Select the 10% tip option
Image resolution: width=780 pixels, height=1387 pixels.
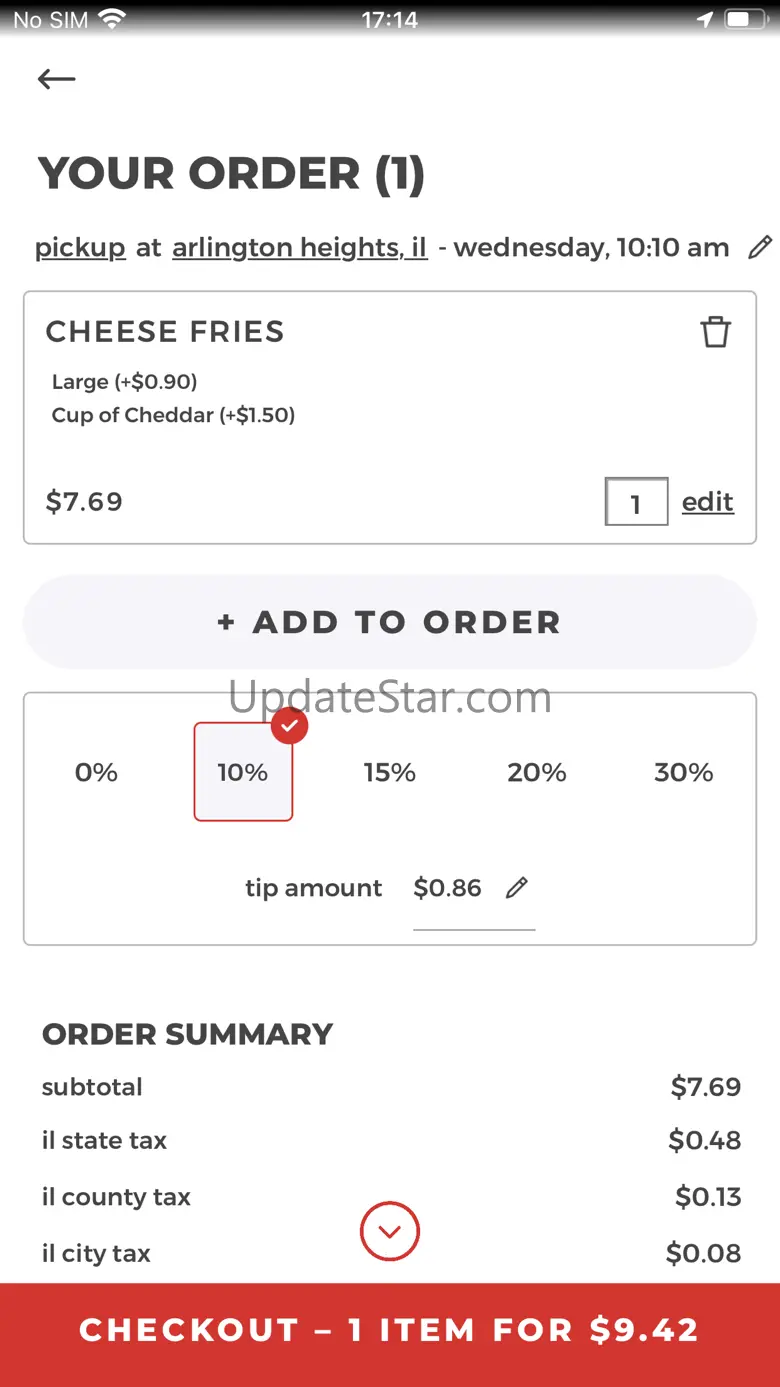[x=243, y=772]
